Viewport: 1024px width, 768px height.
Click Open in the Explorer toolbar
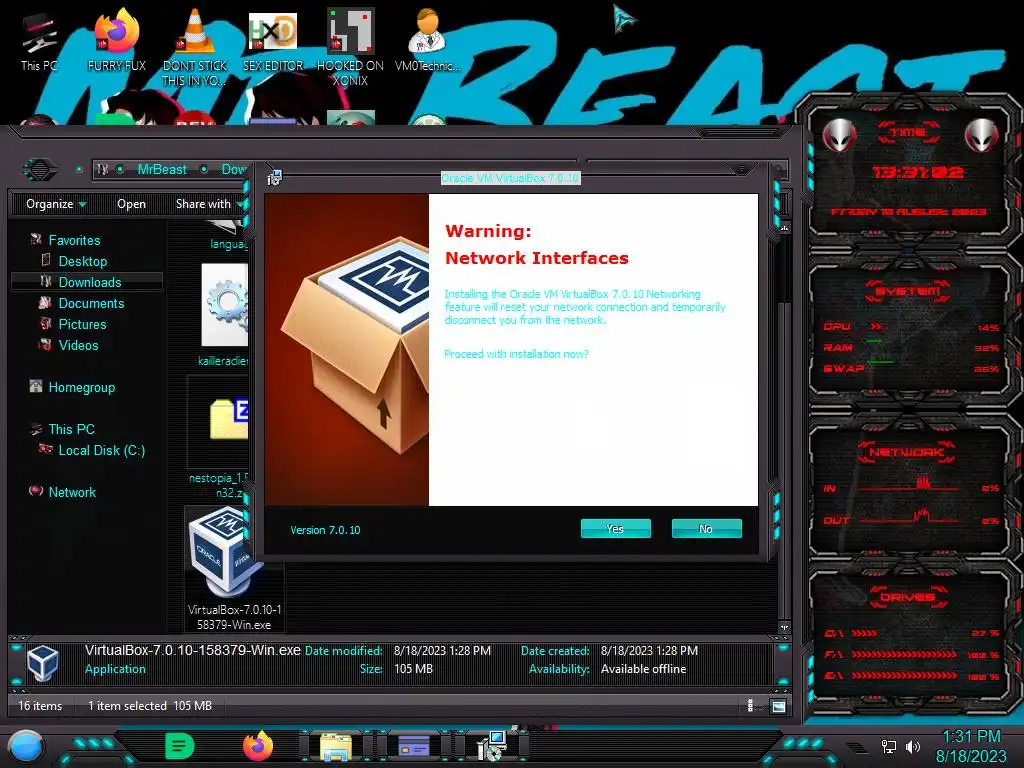click(131, 204)
